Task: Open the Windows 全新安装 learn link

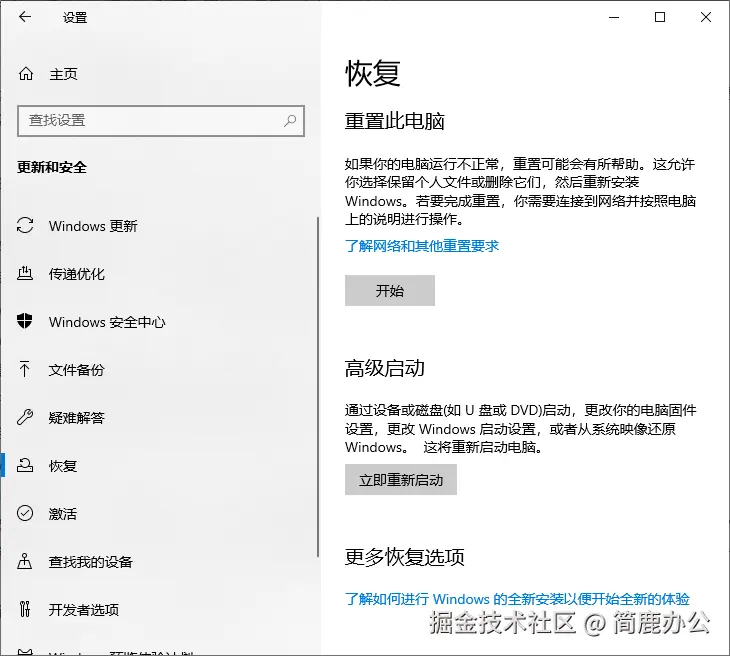Action: [x=517, y=599]
